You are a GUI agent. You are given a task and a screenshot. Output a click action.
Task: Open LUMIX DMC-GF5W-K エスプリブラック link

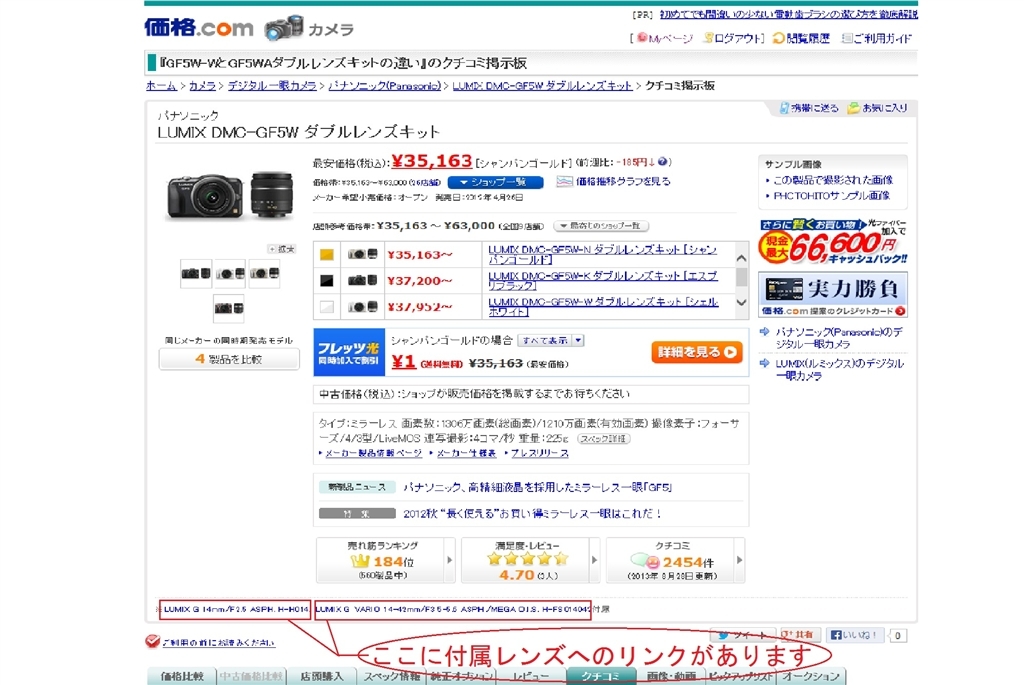point(603,281)
